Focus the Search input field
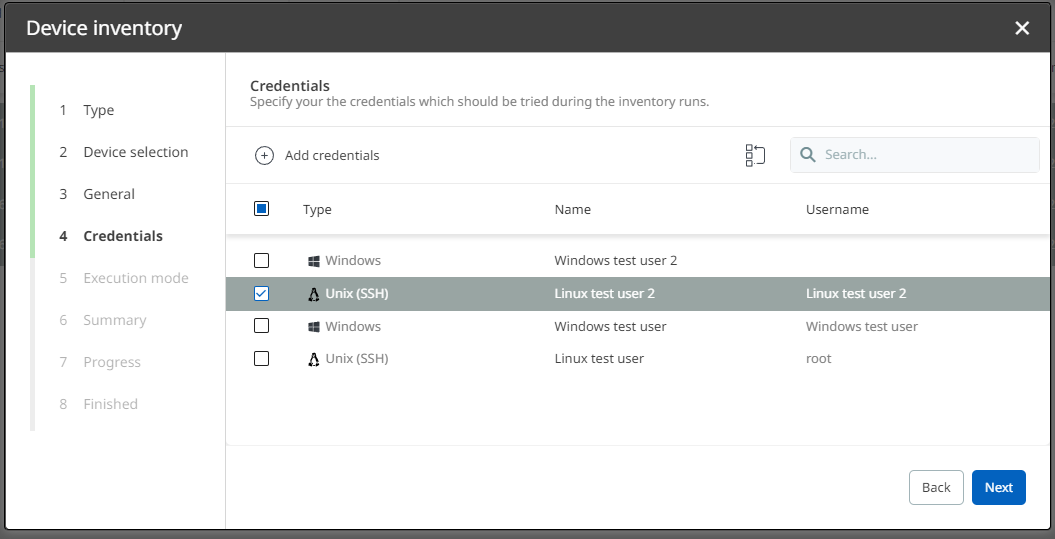The image size is (1055, 539). 925,155
